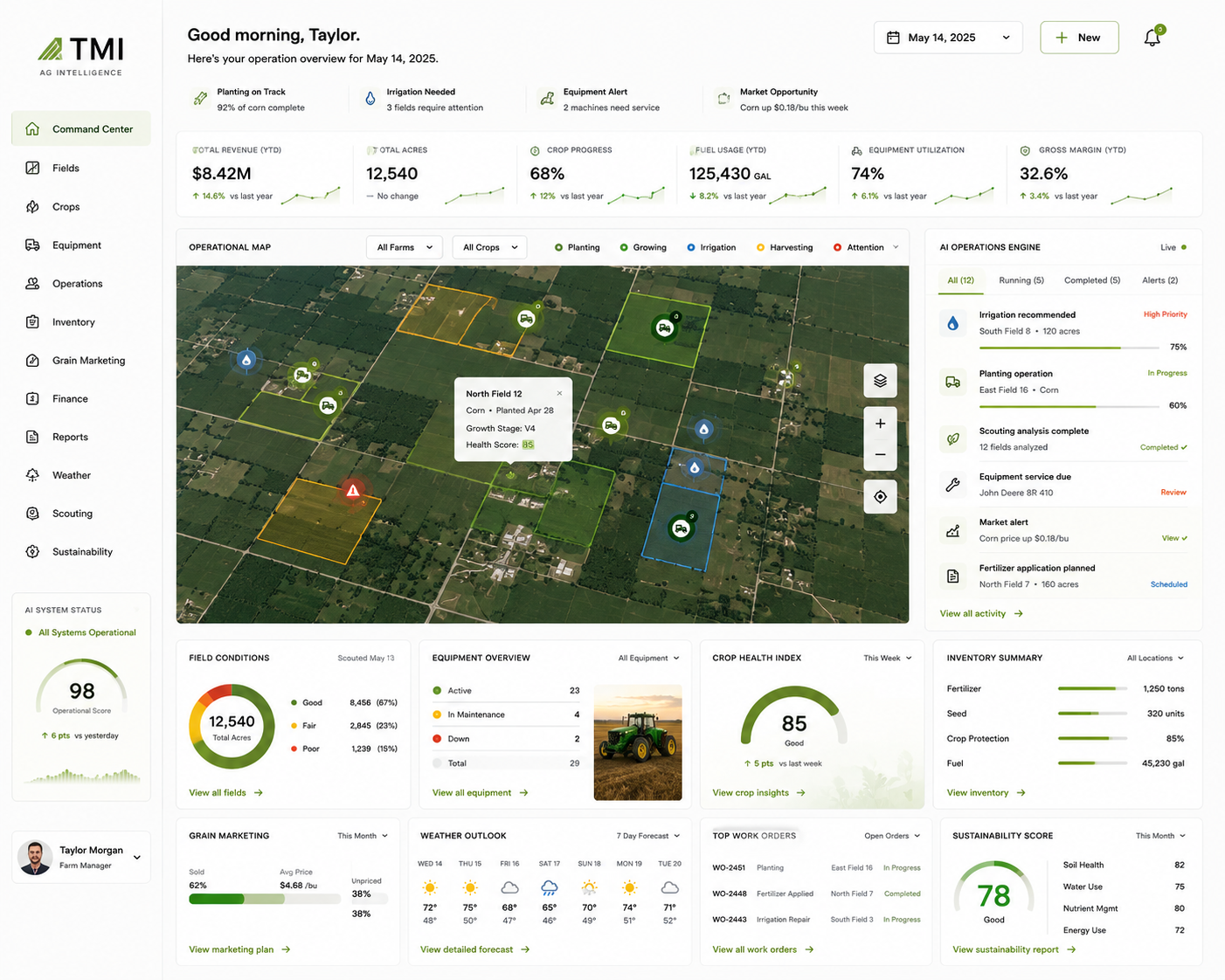Click View marketing plan link
Viewport: 1225px width, 980px height.
239,949
